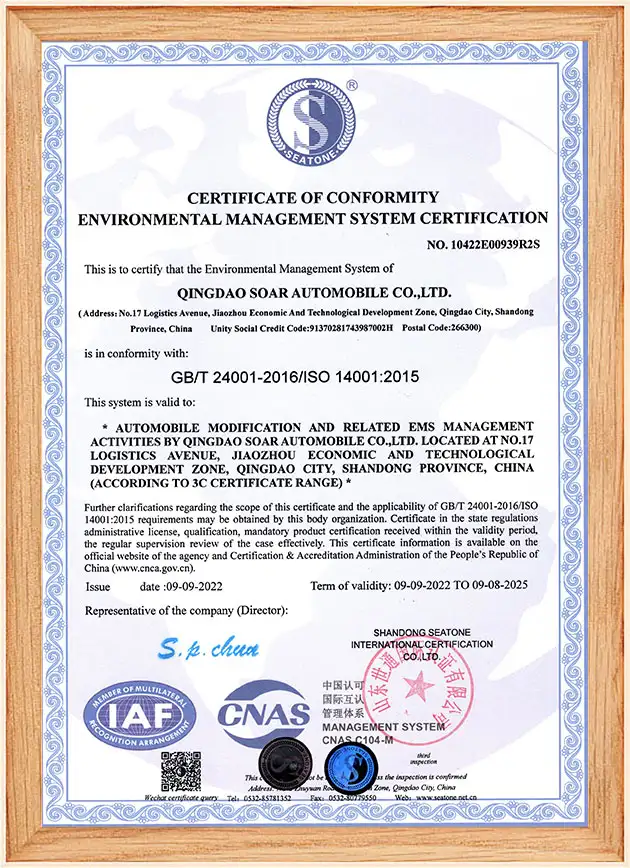Viewport: 630px width, 868px height.
Task: Click 'AUTOMOBILE MODIFICATION AND RELATED EMS MANAGEMENT' line
Action: point(318,427)
